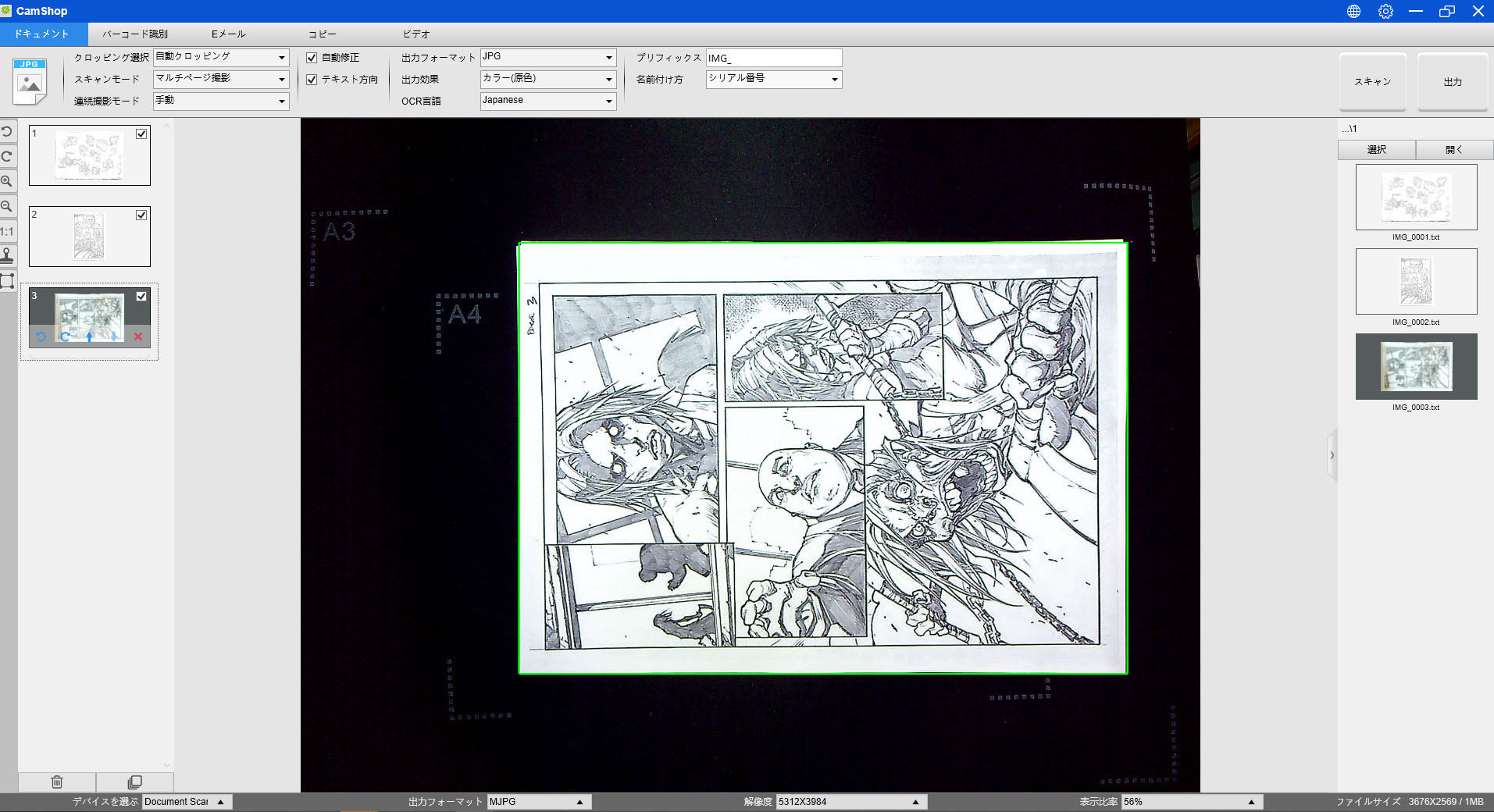Expand the OCR言語 Japanese dropdown
This screenshot has height=812, width=1494.
click(547, 101)
